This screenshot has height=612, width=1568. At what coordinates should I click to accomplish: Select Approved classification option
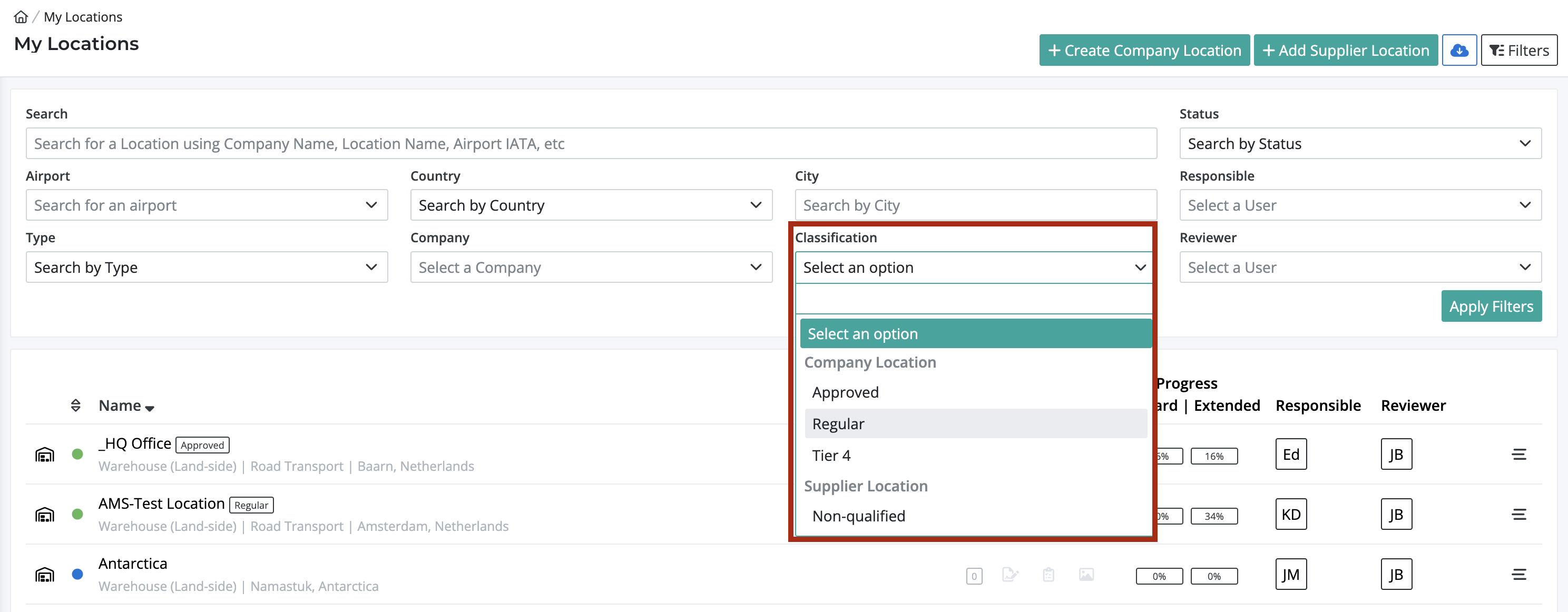976,392
